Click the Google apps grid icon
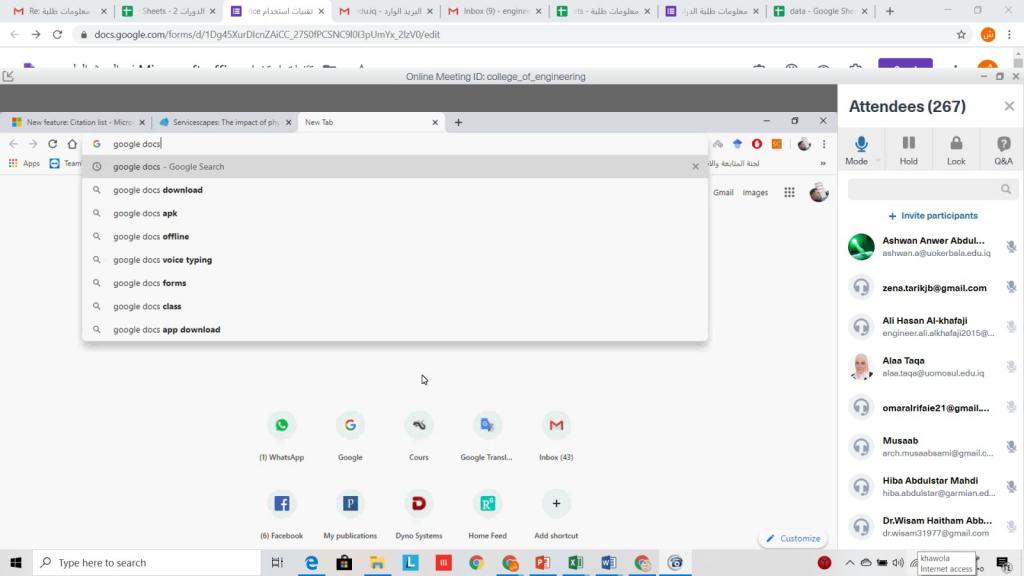The width and height of the screenshot is (1024, 576). 789,192
